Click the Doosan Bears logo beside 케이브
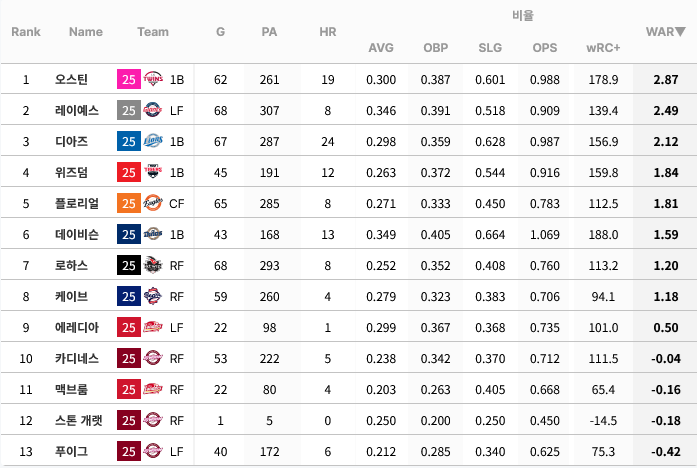 (x=153, y=296)
